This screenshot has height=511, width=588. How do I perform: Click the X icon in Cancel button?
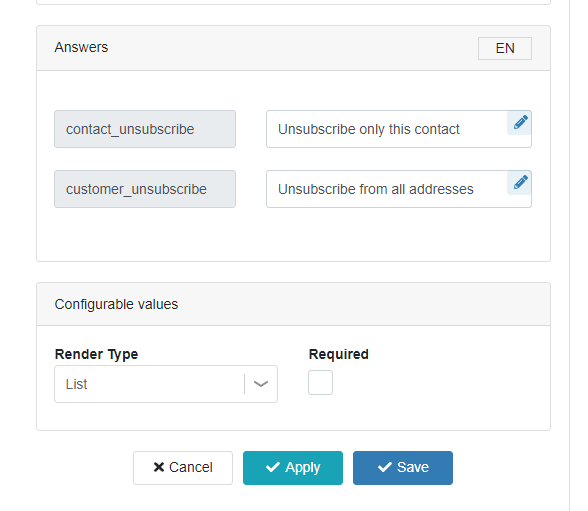159,467
